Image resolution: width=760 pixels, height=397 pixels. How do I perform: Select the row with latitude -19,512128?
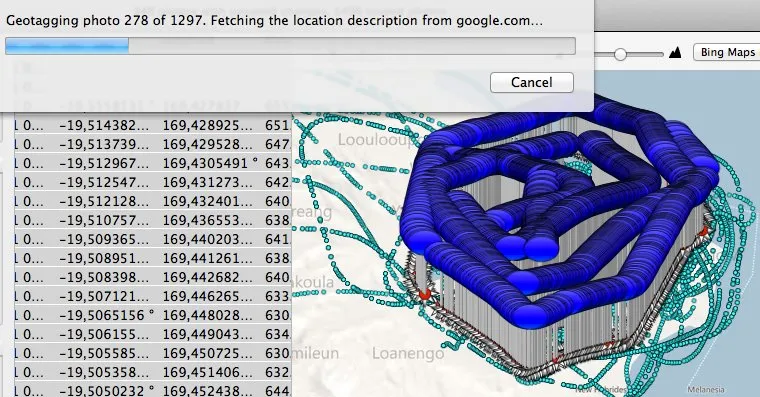[153, 201]
